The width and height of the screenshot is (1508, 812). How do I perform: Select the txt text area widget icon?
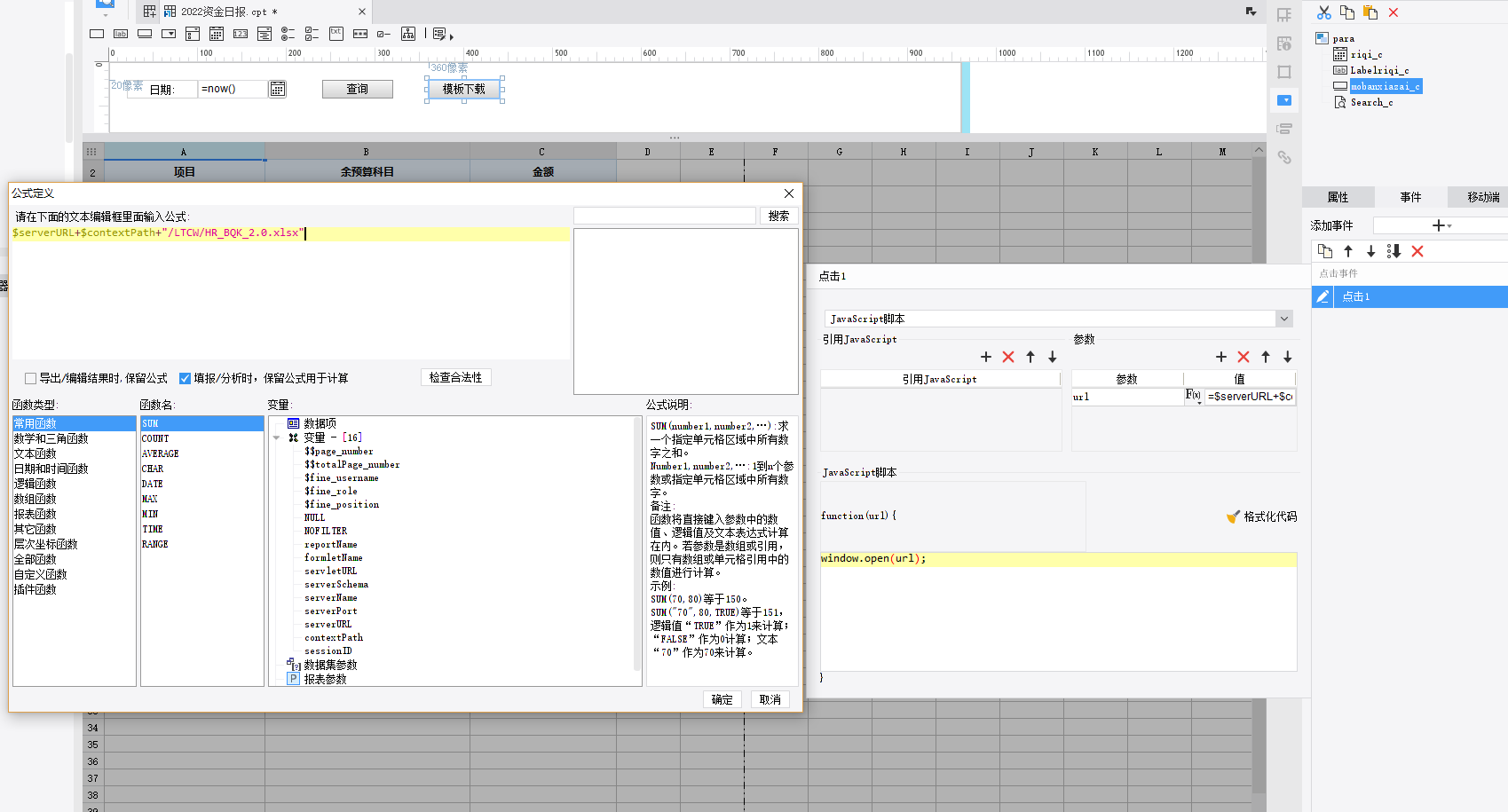[x=336, y=34]
